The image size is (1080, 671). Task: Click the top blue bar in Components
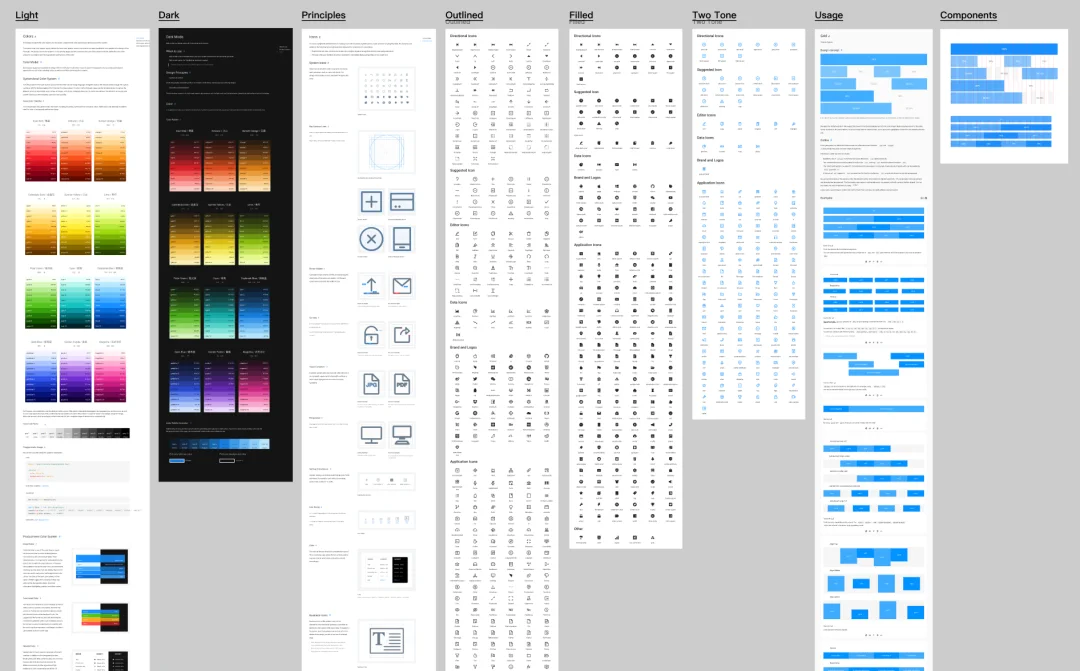(1004, 49)
